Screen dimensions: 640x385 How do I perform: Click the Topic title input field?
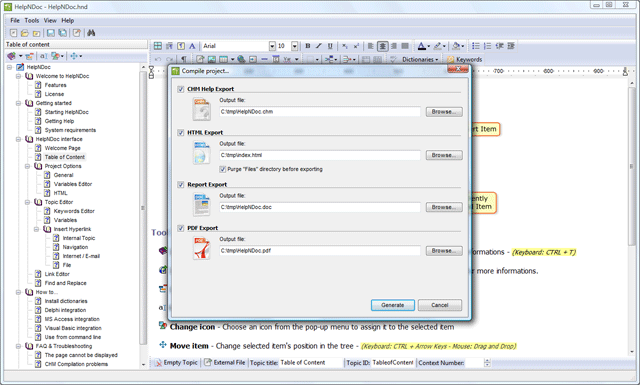(x=311, y=363)
